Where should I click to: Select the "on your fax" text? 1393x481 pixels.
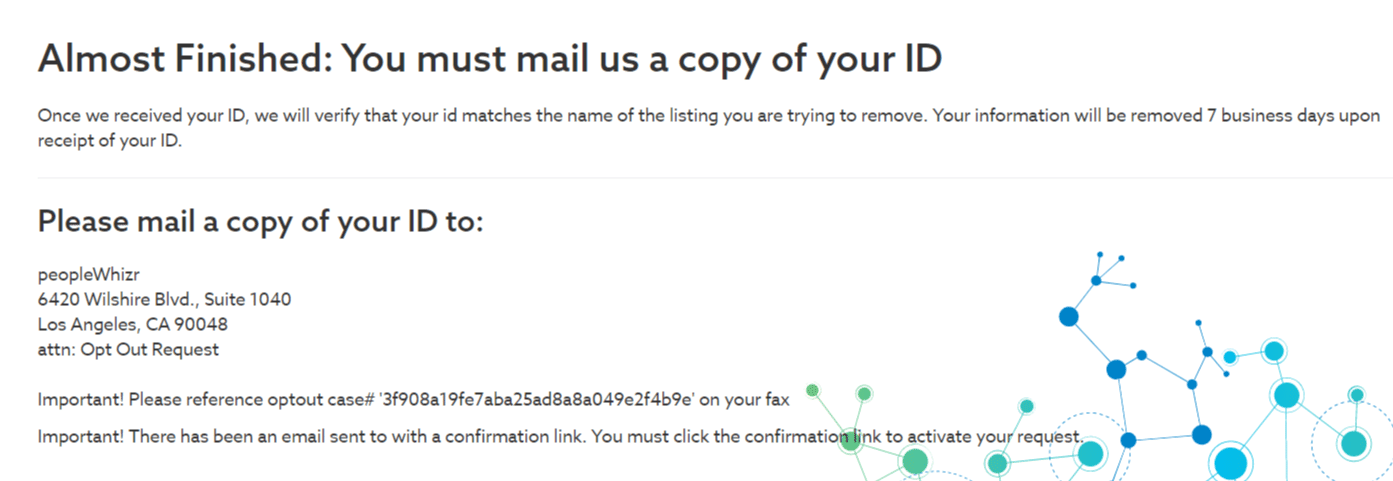745,400
